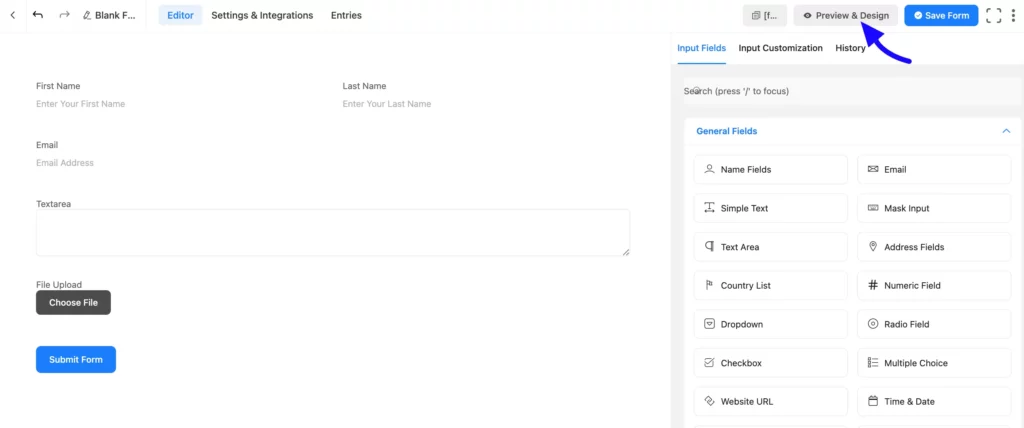Screen dimensions: 1024x428
Task: Click the back chevron icon
Action: coord(12,15)
